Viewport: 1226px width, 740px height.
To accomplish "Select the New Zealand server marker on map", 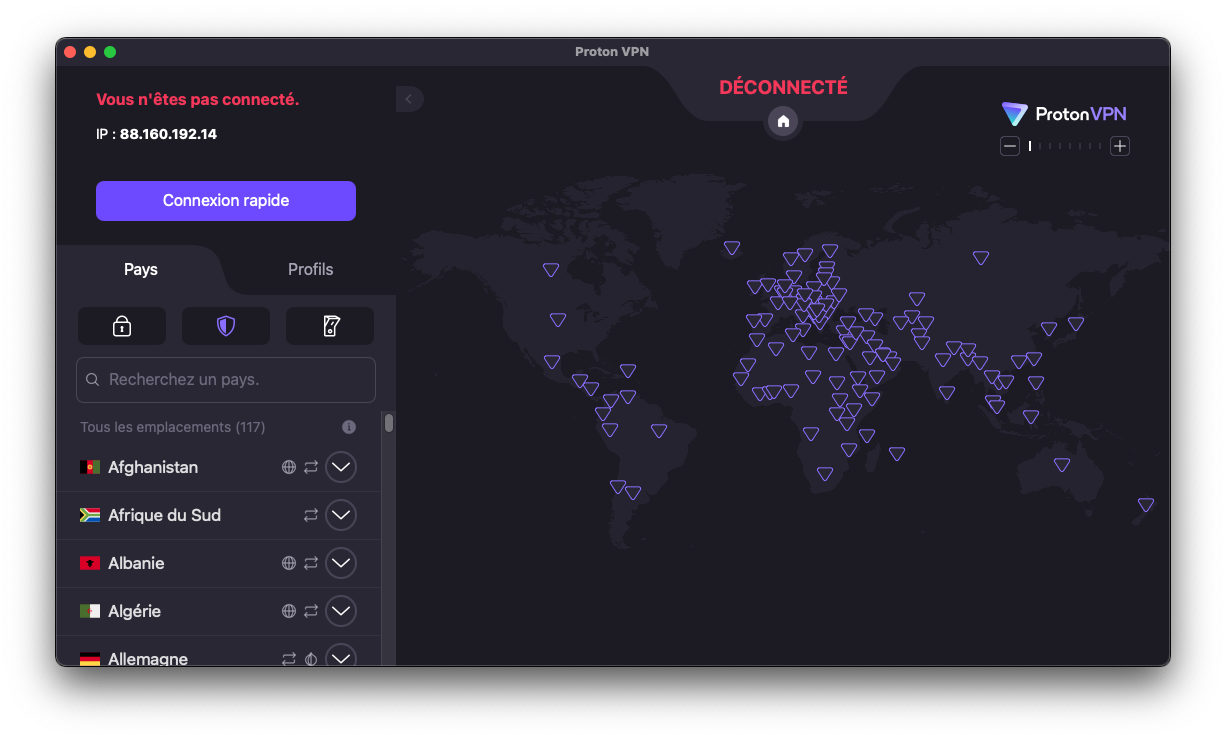I will [1146, 505].
